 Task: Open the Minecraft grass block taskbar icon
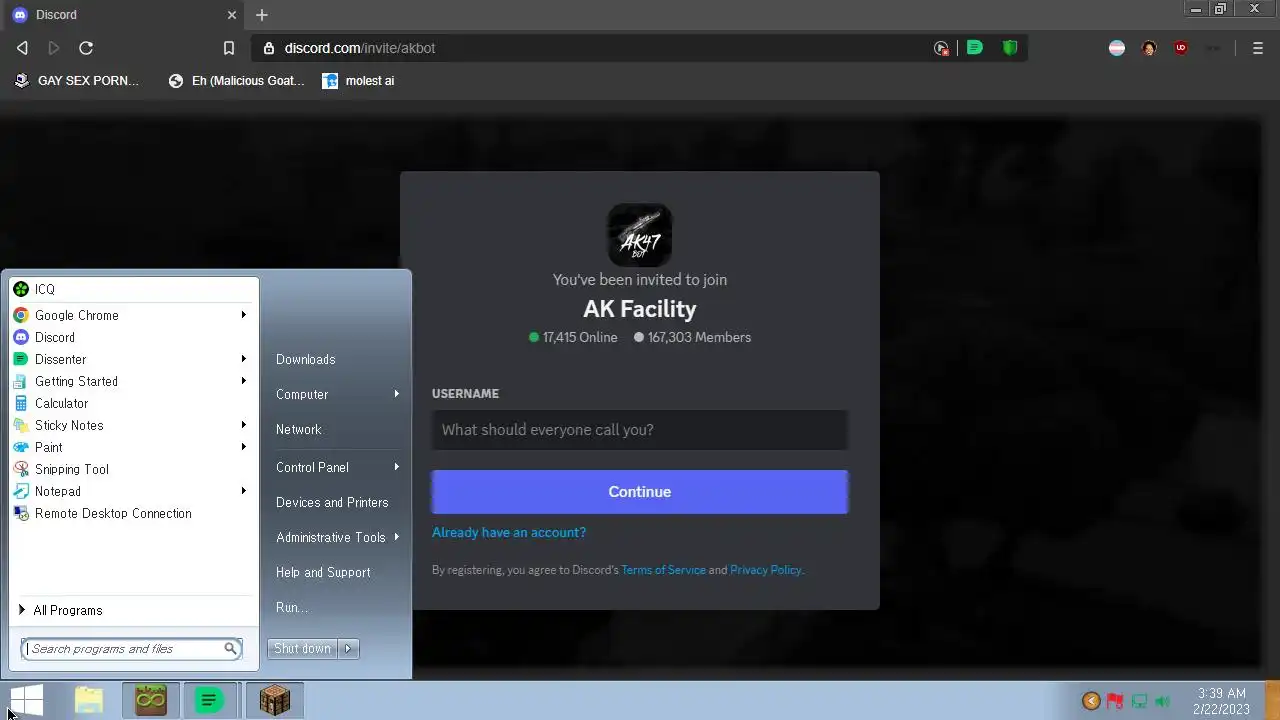[151, 700]
